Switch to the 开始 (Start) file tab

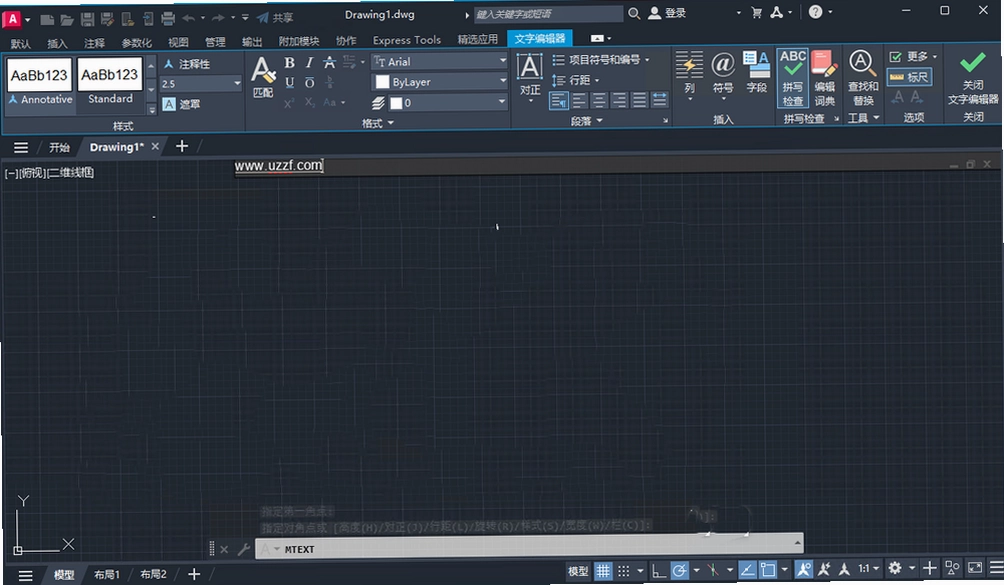60,147
